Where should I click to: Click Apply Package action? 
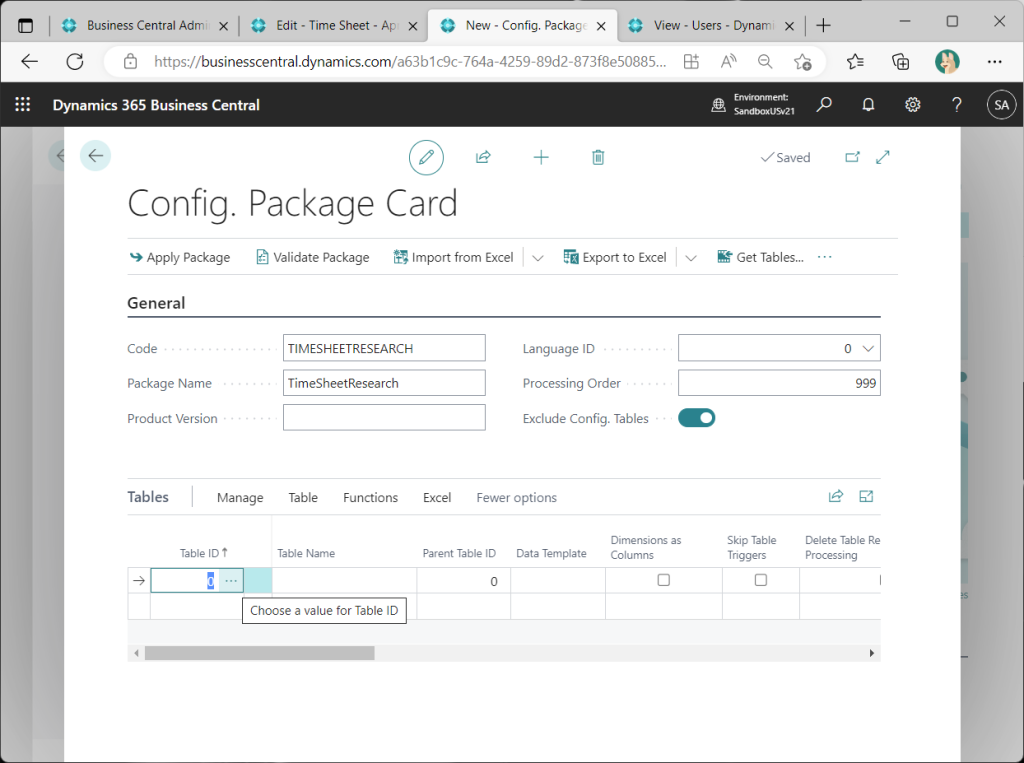180,257
